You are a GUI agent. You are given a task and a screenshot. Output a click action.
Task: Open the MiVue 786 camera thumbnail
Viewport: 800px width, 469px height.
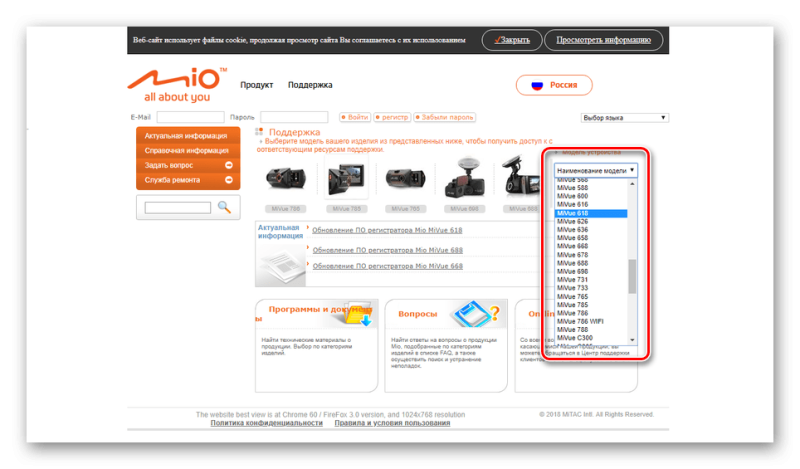[286, 179]
